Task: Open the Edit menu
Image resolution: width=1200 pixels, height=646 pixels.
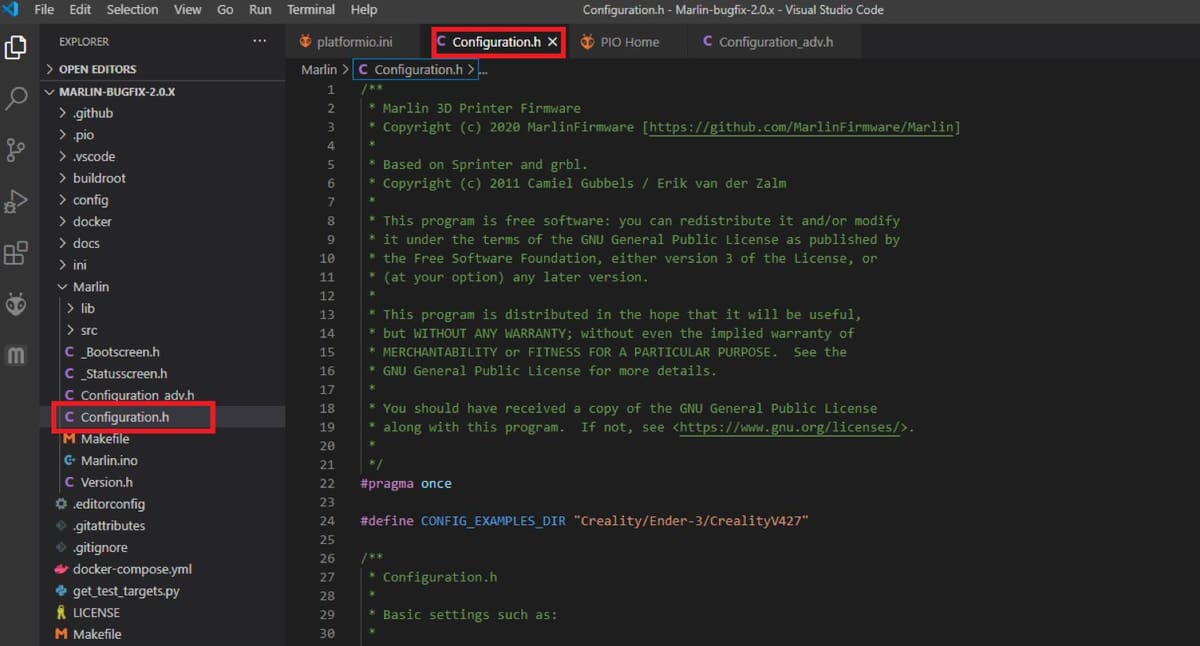Action: pyautogui.click(x=80, y=10)
